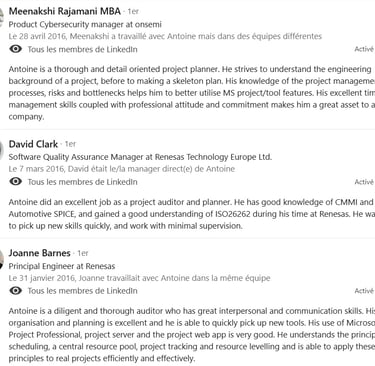This screenshot has height=366, width=375.
Task: Open Meenakshi Rajamani MBA's profile name
Action: tap(65, 11)
